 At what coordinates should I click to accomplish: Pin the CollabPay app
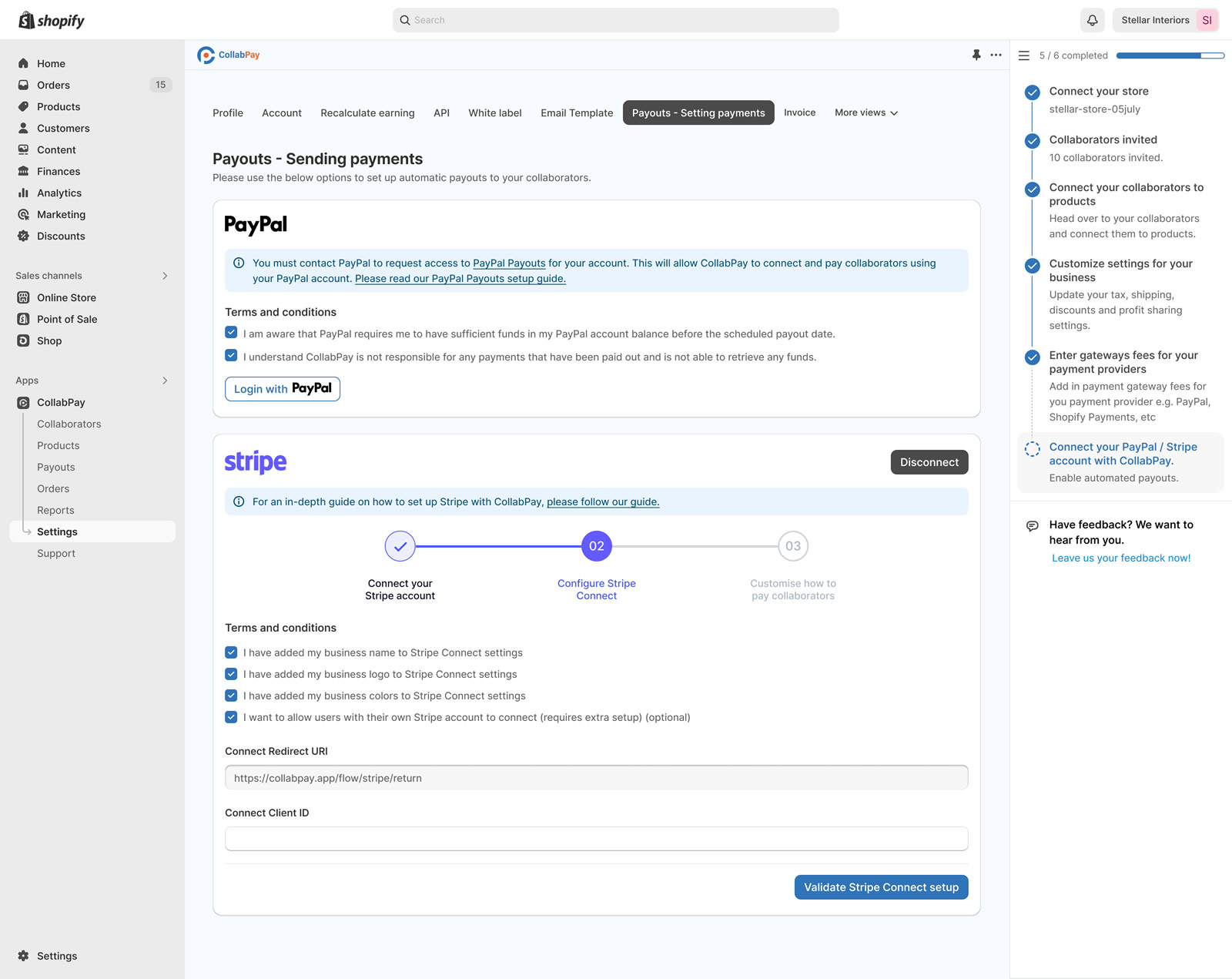pos(976,55)
